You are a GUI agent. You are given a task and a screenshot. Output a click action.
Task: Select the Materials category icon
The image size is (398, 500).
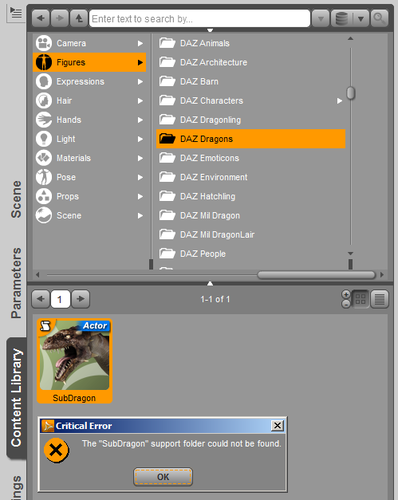pos(44,158)
